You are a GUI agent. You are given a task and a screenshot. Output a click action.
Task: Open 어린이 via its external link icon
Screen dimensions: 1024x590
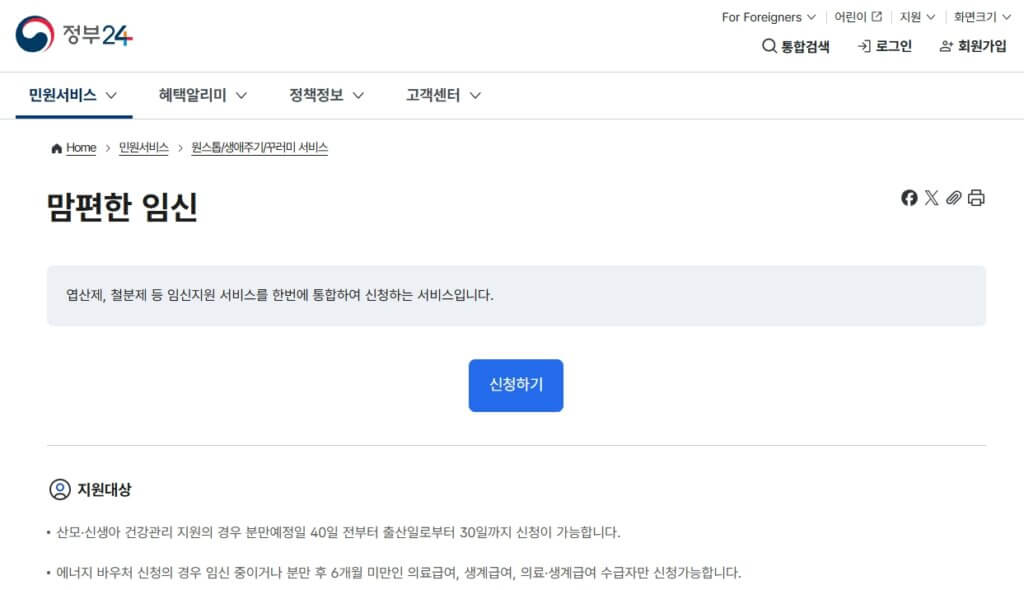(x=875, y=16)
